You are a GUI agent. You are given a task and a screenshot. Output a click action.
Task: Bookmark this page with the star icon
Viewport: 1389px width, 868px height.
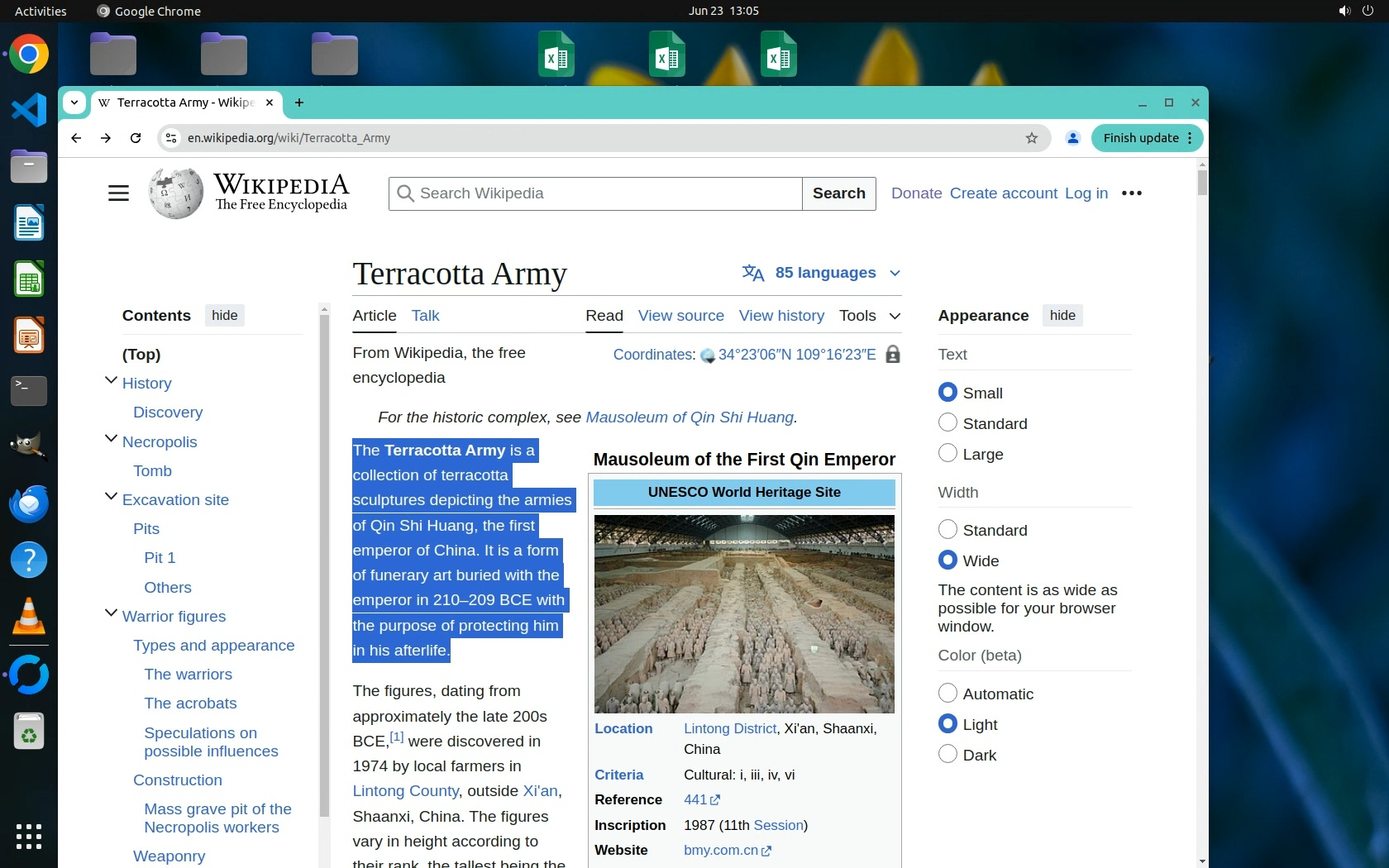point(1031,138)
